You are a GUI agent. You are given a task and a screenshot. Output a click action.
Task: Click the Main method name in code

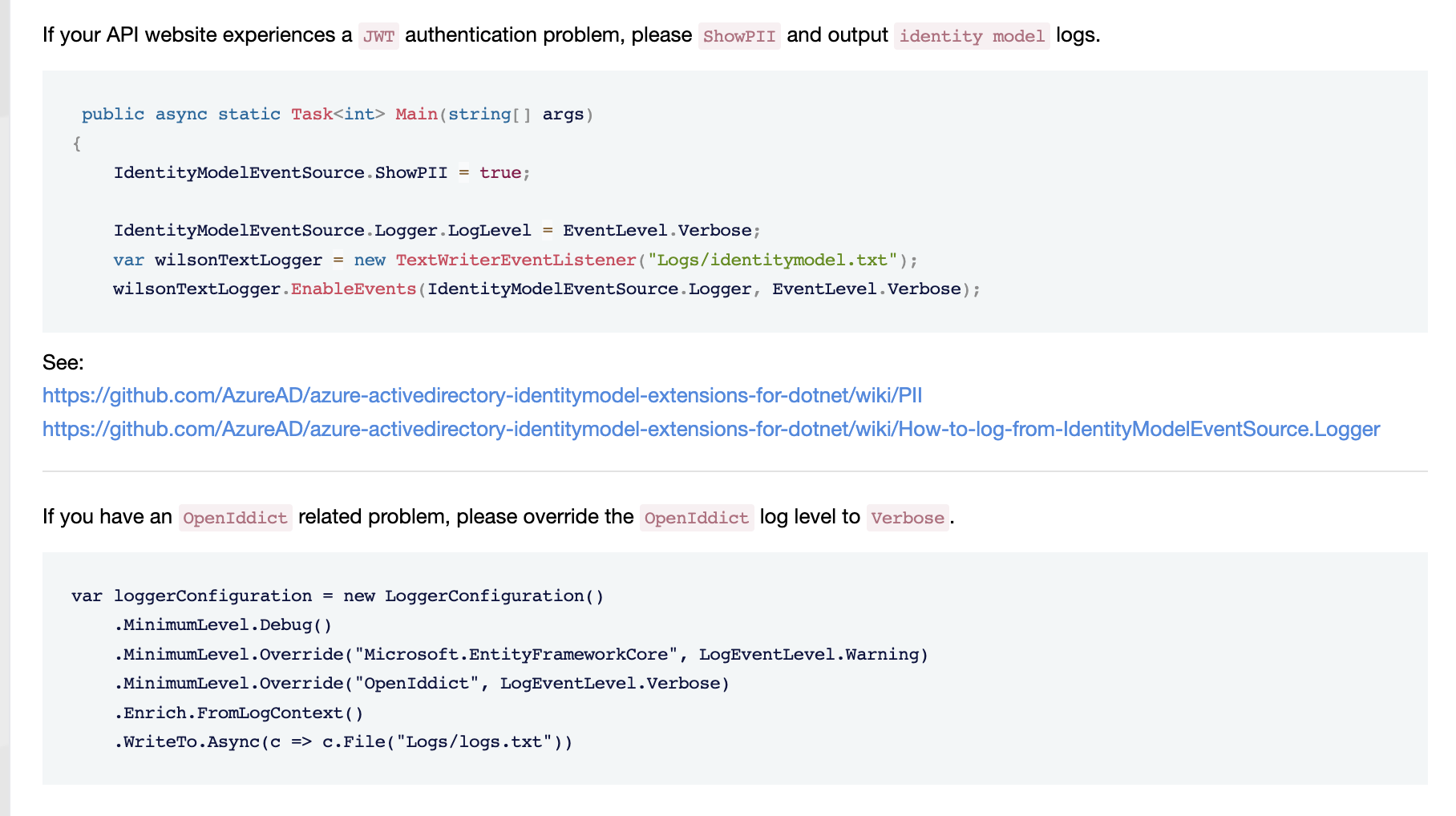tap(416, 115)
